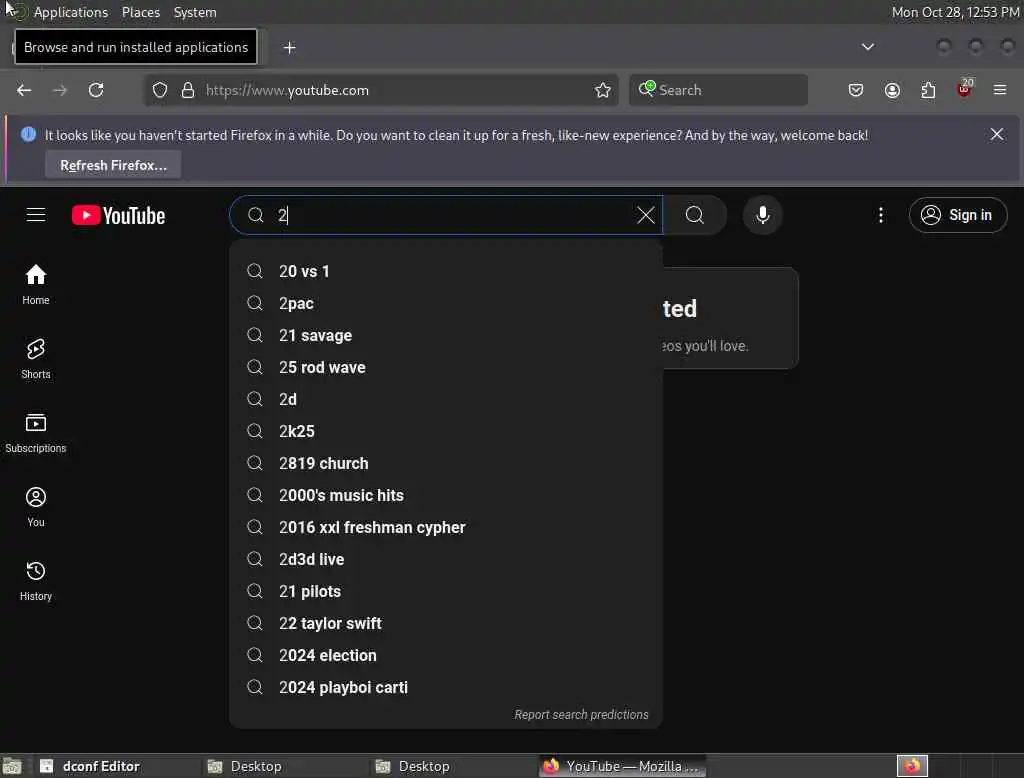Viewport: 1024px width, 778px height.
Task: Click the YouTube search magnifier button
Action: click(695, 215)
